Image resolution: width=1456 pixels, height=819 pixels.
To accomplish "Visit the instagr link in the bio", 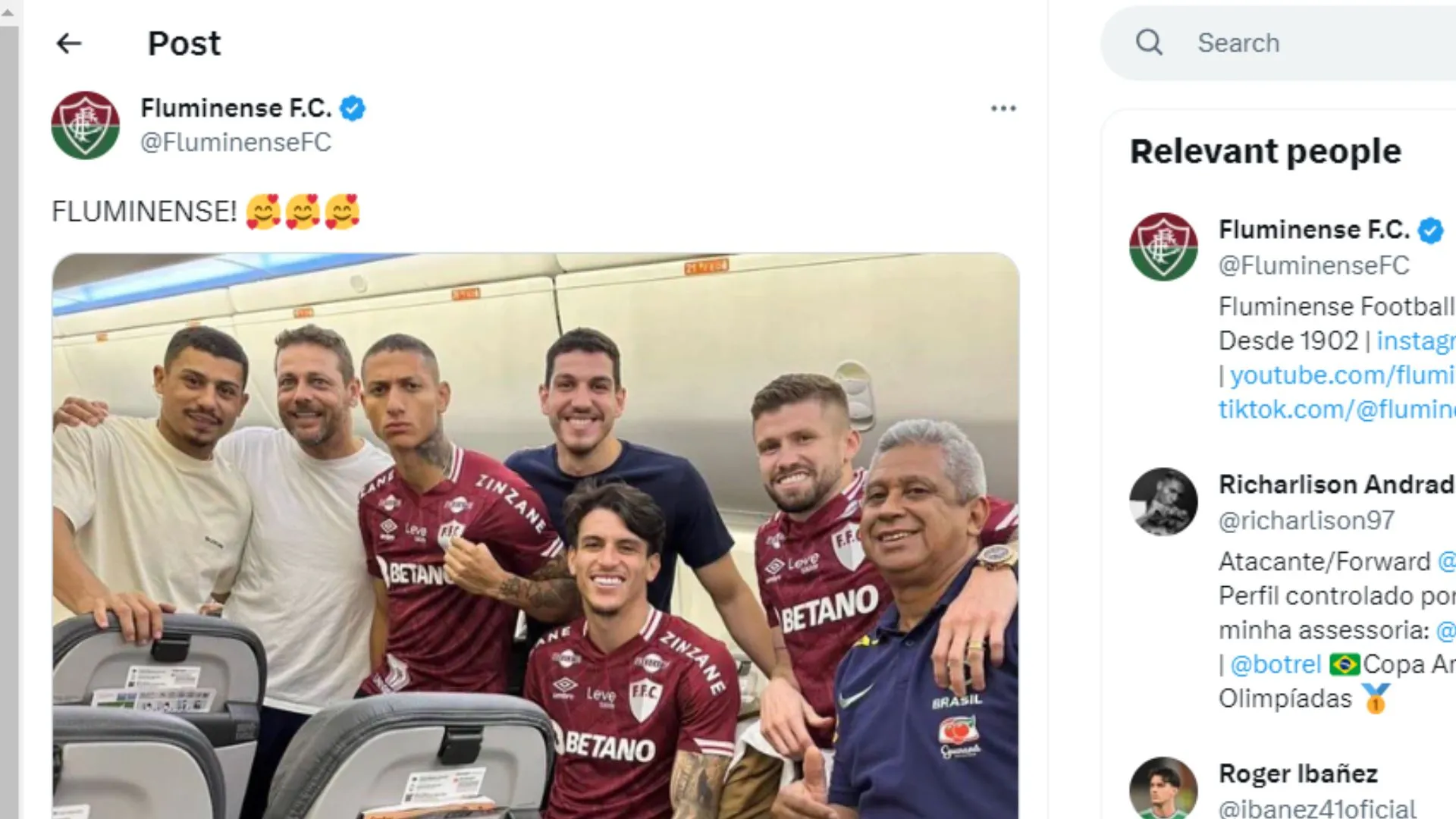I will pyautogui.click(x=1416, y=341).
